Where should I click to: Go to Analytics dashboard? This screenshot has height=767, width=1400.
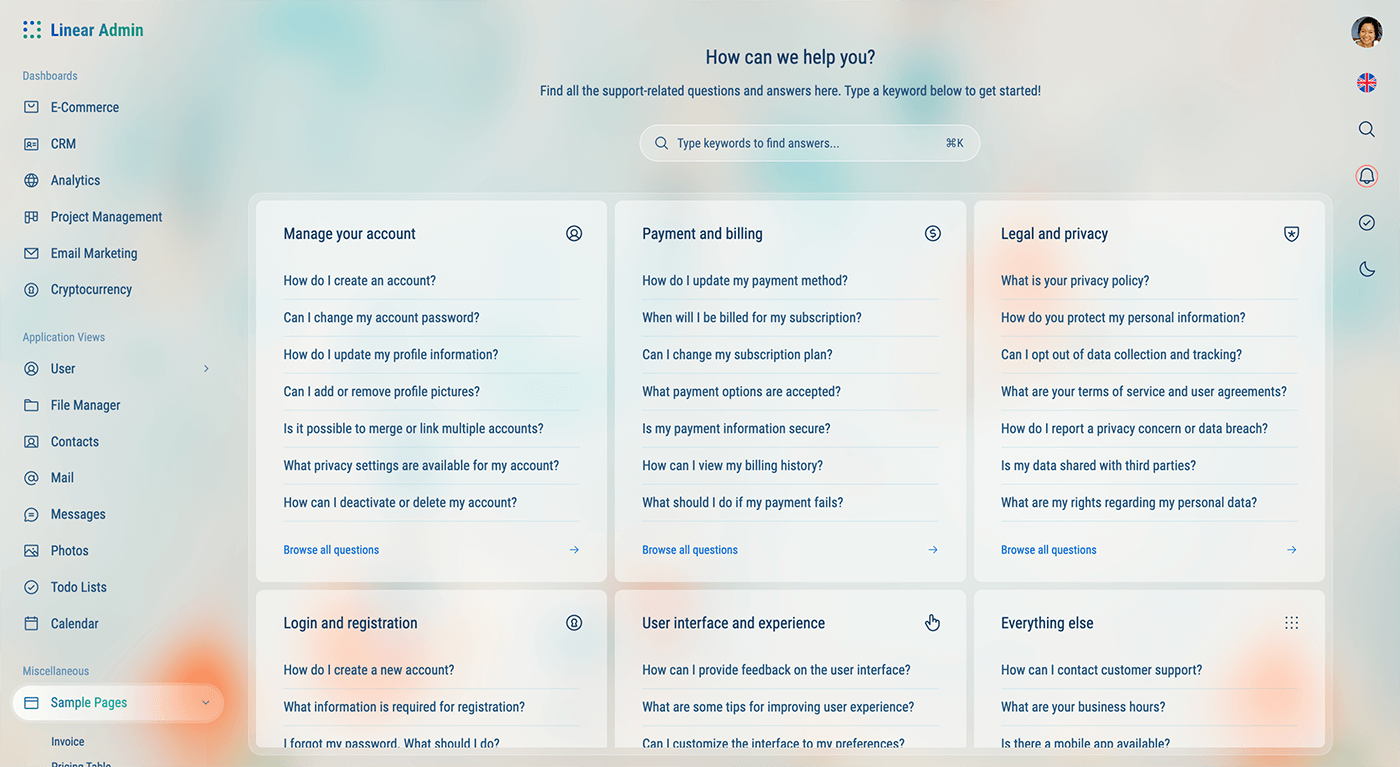118,180
